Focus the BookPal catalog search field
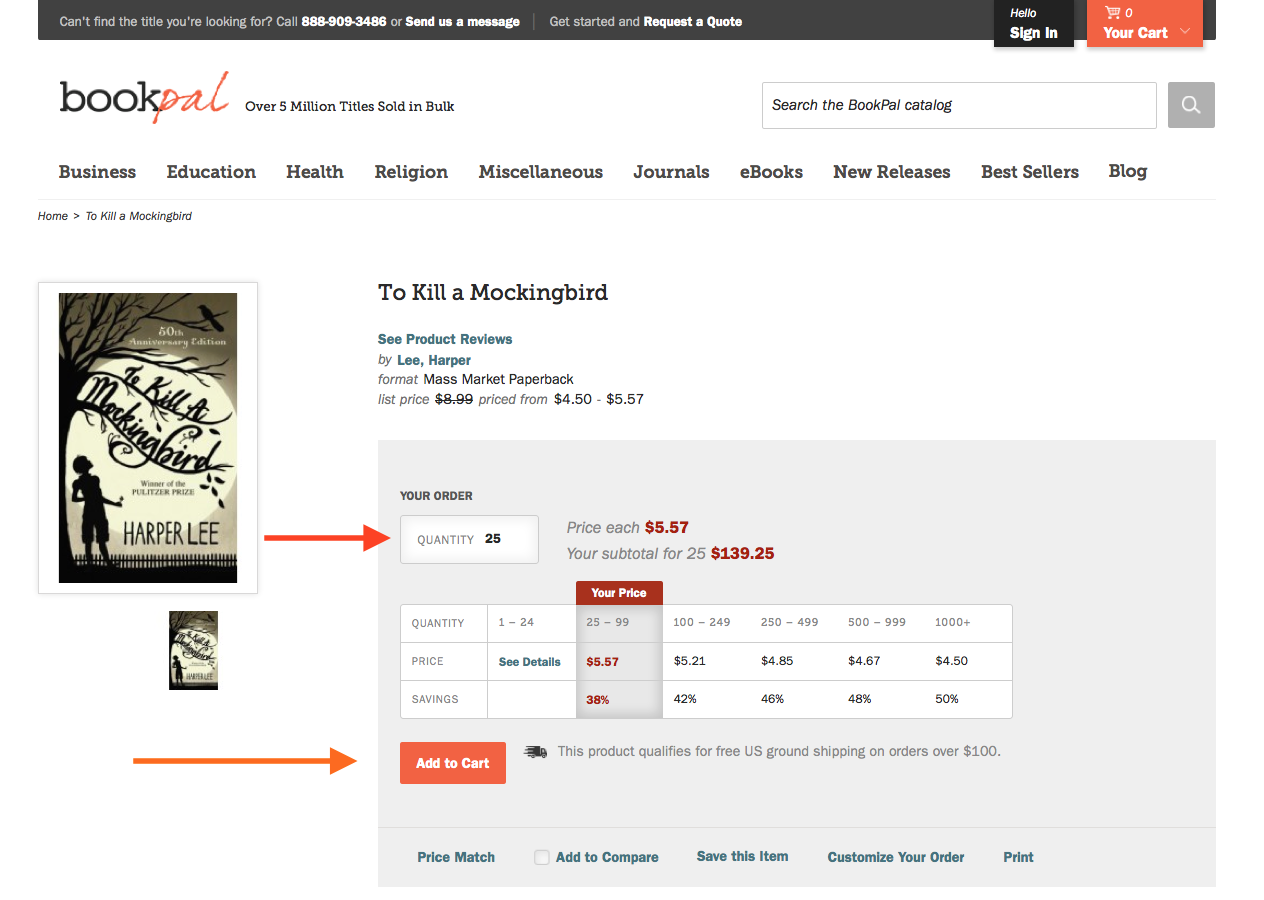 pos(959,105)
